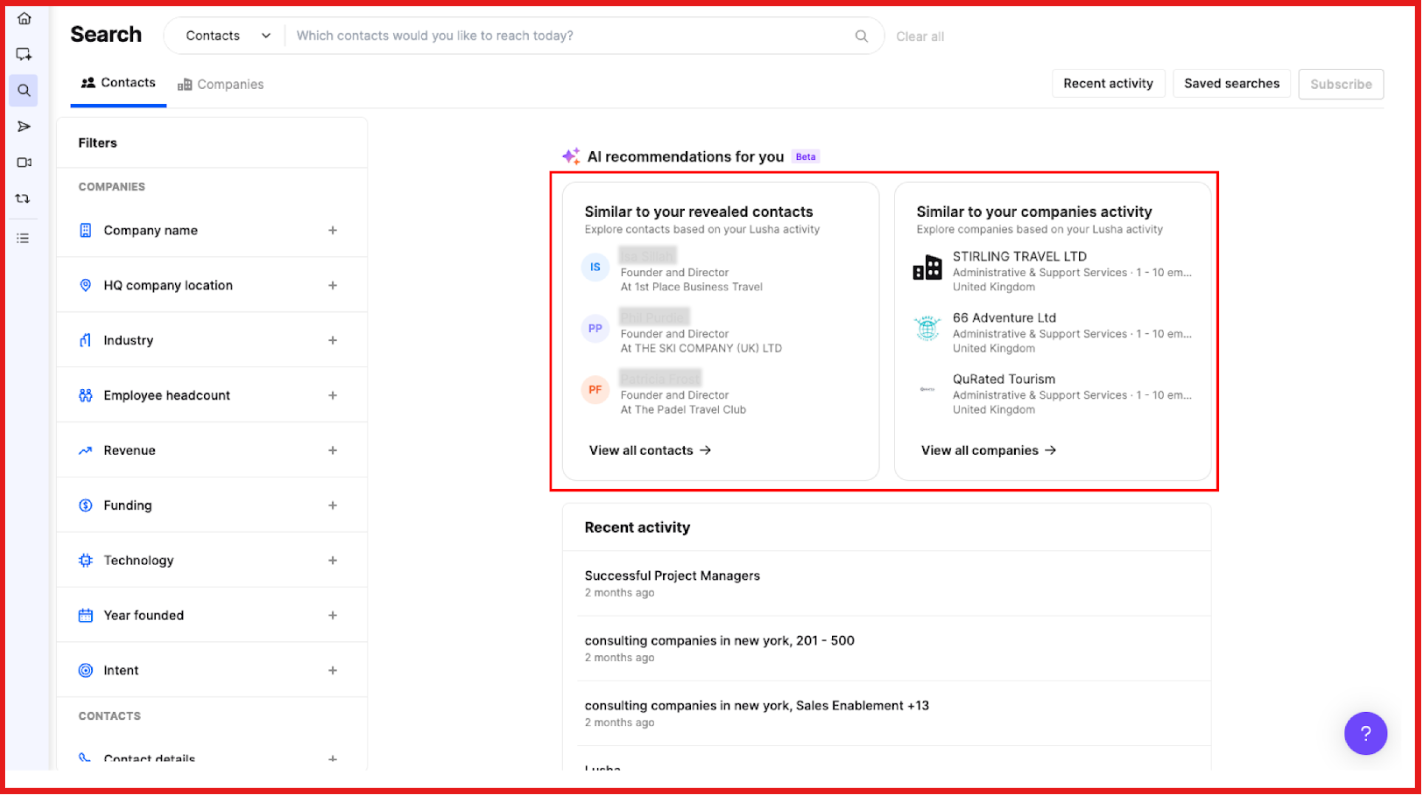
Task: Click the QuRated Tourism name
Action: coord(1003,379)
